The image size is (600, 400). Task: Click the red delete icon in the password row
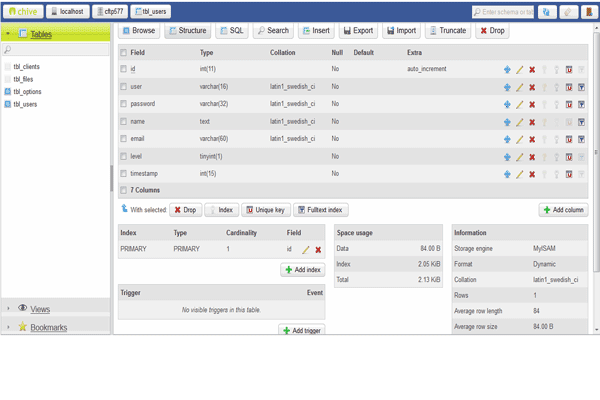click(532, 105)
